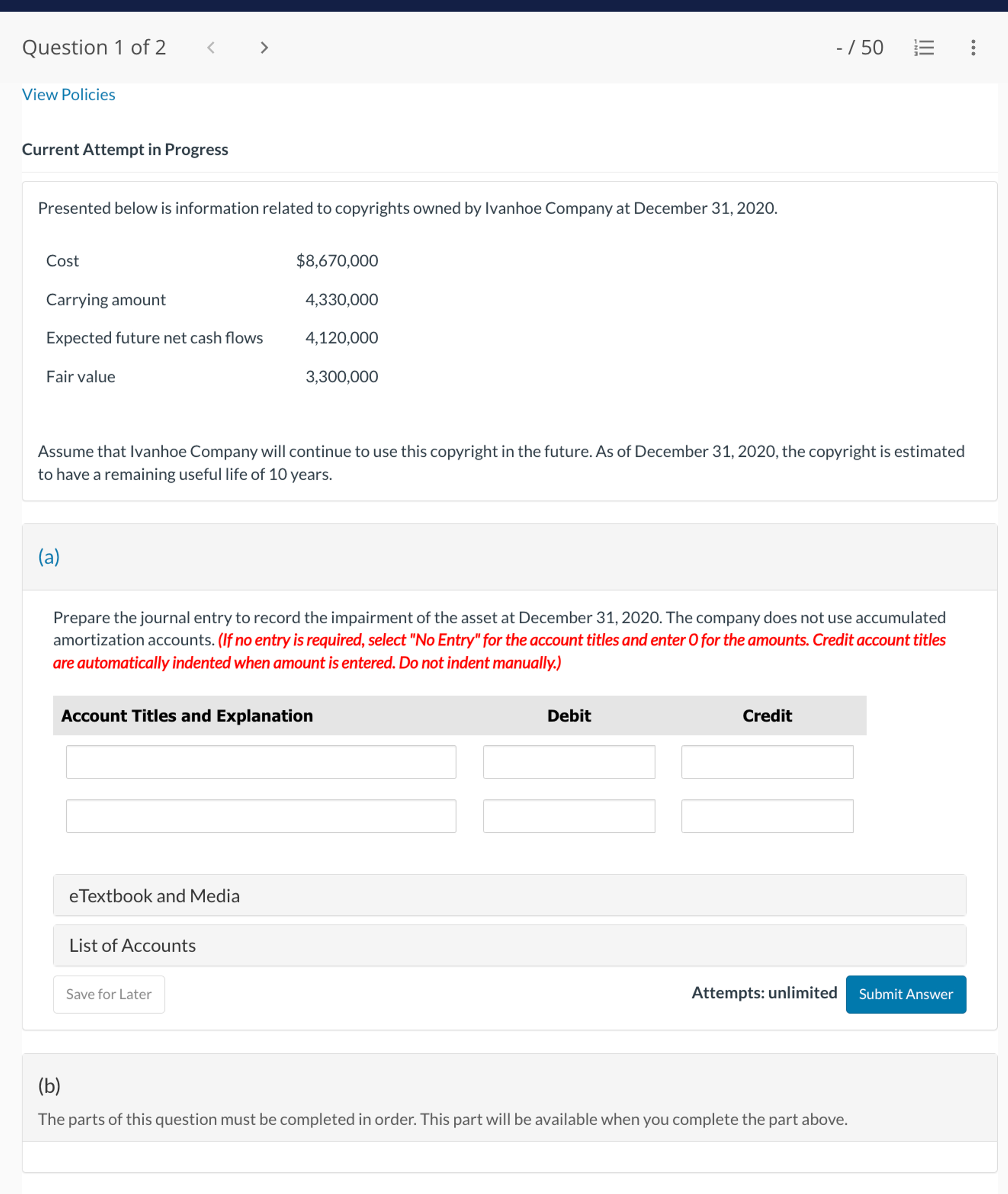Select the part (a) section header
The image size is (1008, 1194).
pyautogui.click(x=48, y=557)
